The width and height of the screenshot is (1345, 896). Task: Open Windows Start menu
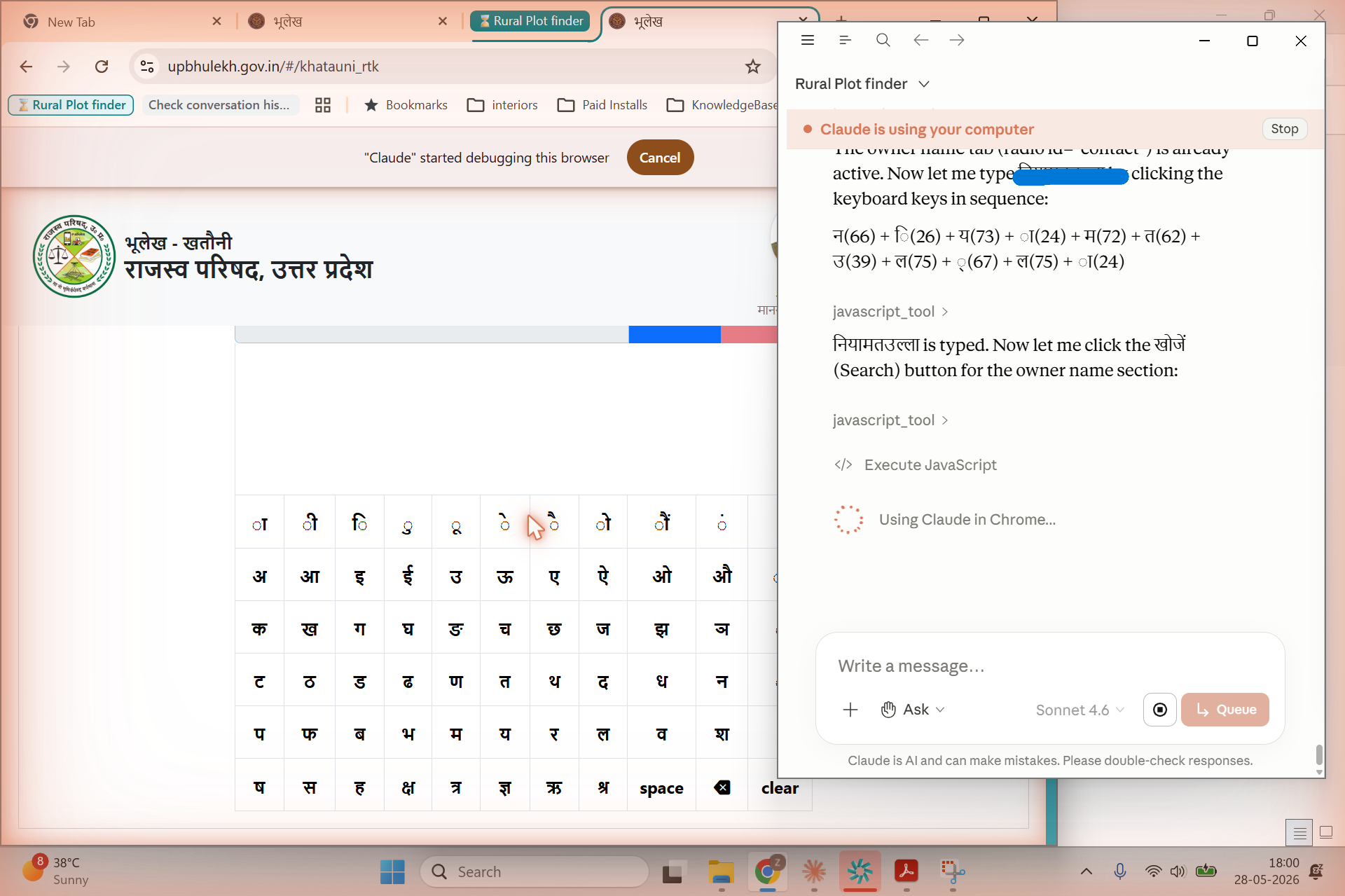coord(392,872)
